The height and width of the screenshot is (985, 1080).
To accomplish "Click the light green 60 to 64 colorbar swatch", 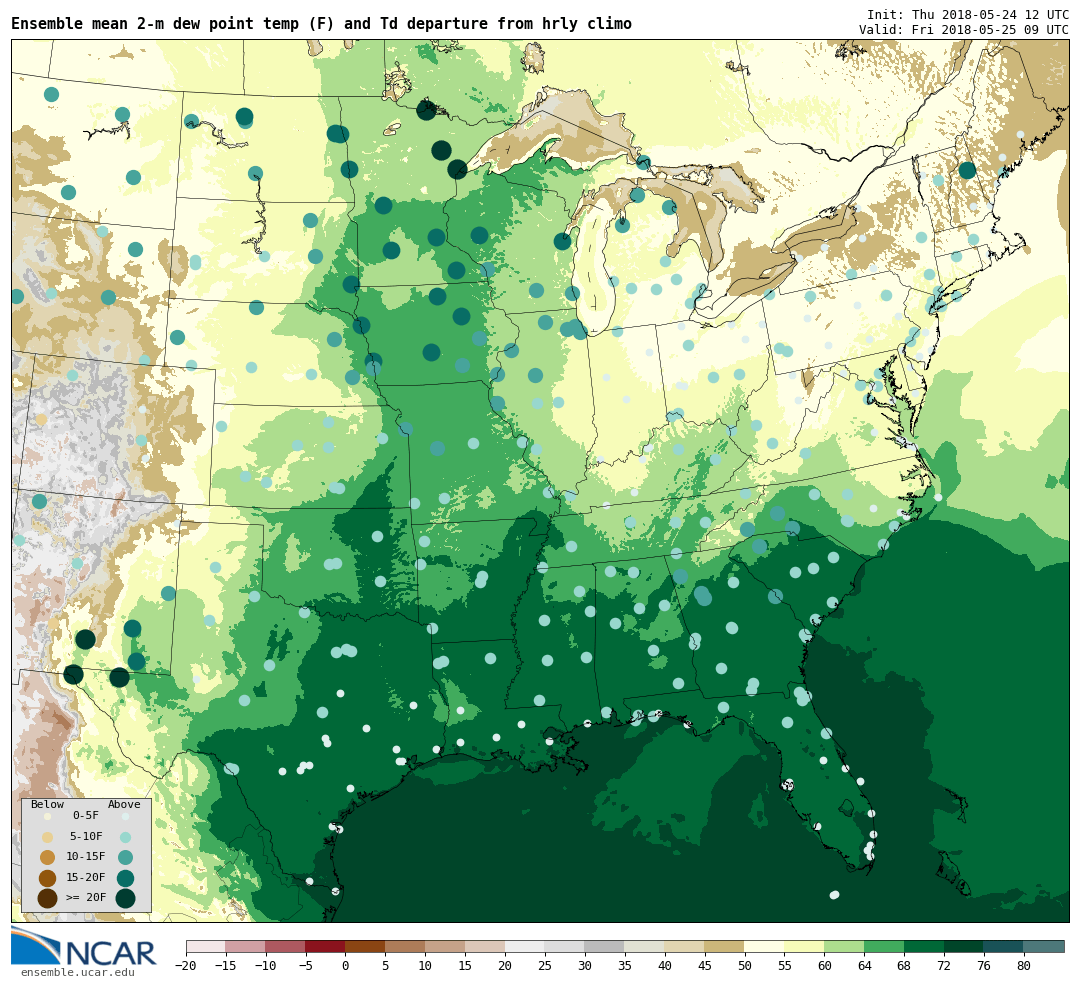I will pyautogui.click(x=844, y=946).
